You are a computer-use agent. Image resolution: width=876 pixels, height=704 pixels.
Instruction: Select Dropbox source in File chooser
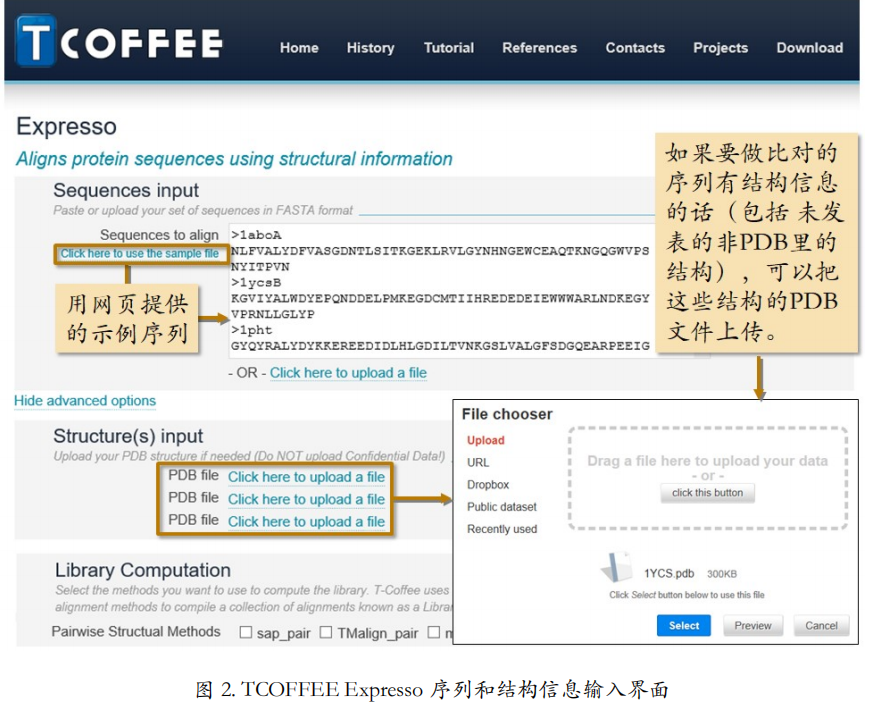click(x=488, y=484)
